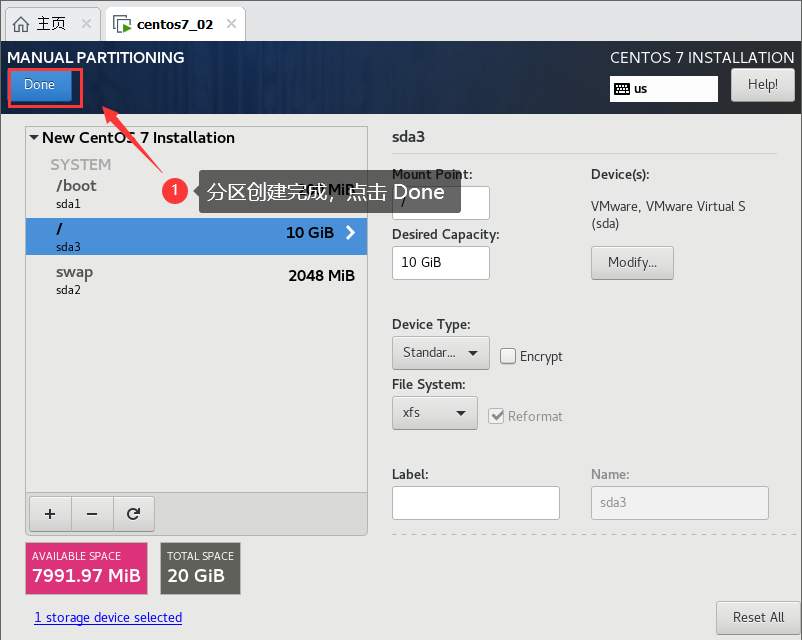Enable the Encrypt checkbox
802x640 pixels.
point(507,356)
